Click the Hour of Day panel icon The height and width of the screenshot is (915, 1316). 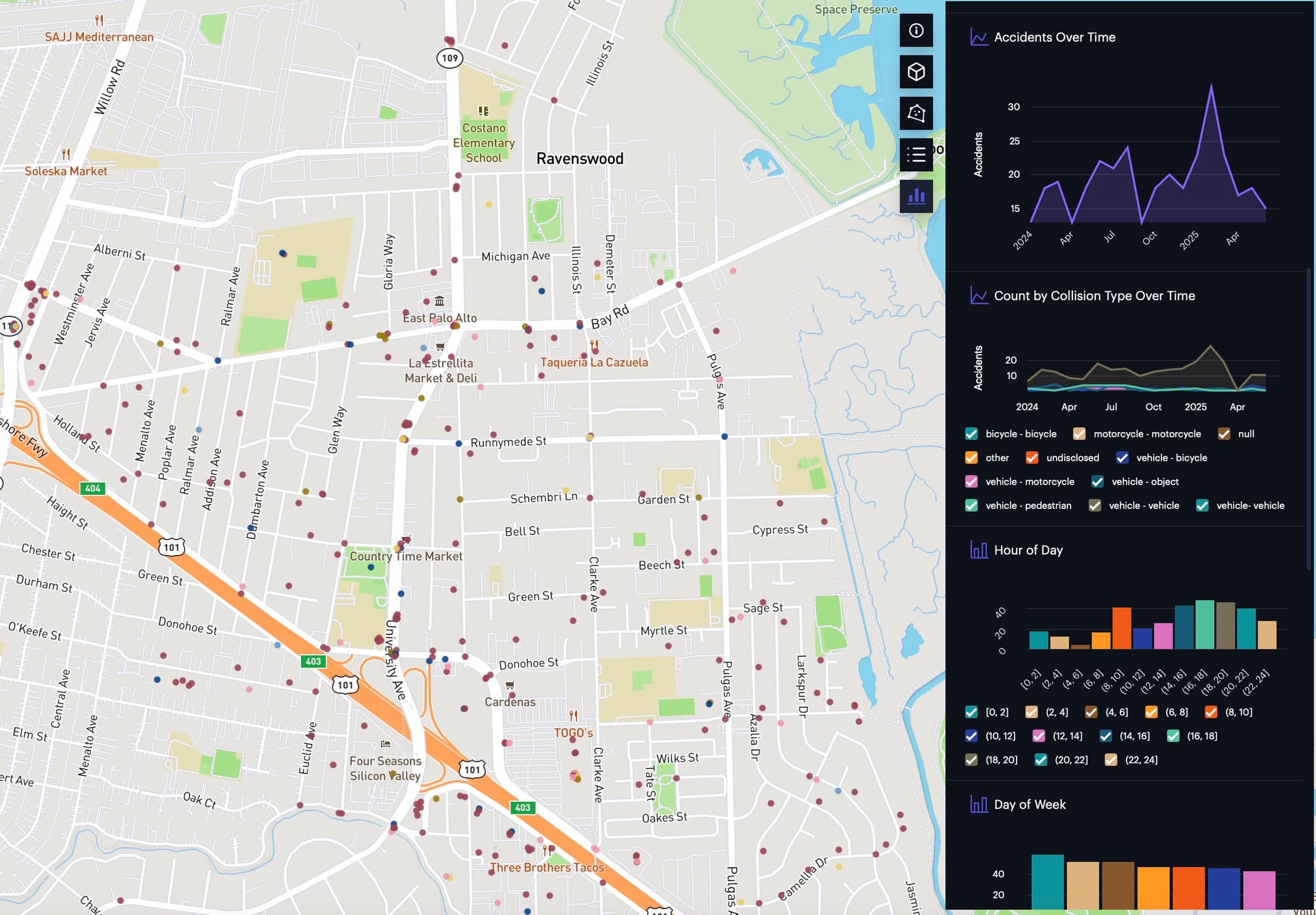[979, 550]
